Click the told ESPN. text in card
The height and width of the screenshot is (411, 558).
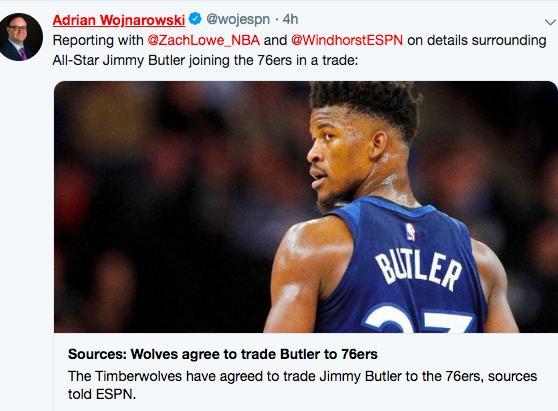pos(102,394)
